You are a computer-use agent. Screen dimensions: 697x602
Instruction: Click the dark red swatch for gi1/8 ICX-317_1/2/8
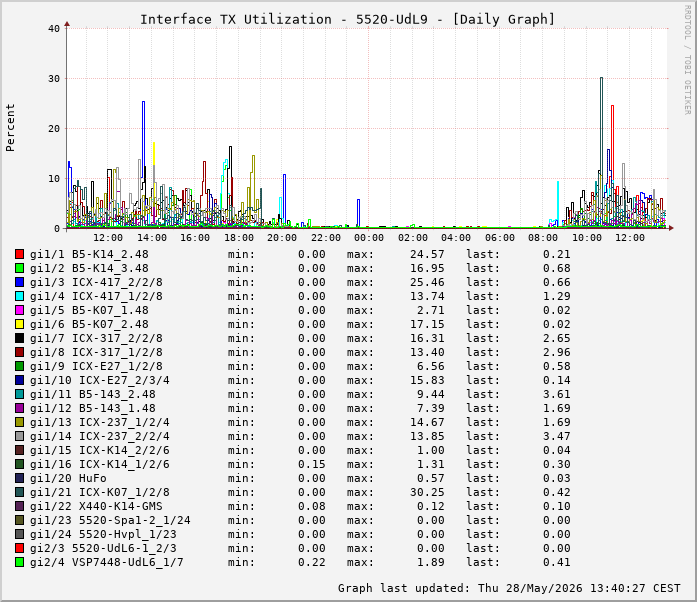point(19,352)
